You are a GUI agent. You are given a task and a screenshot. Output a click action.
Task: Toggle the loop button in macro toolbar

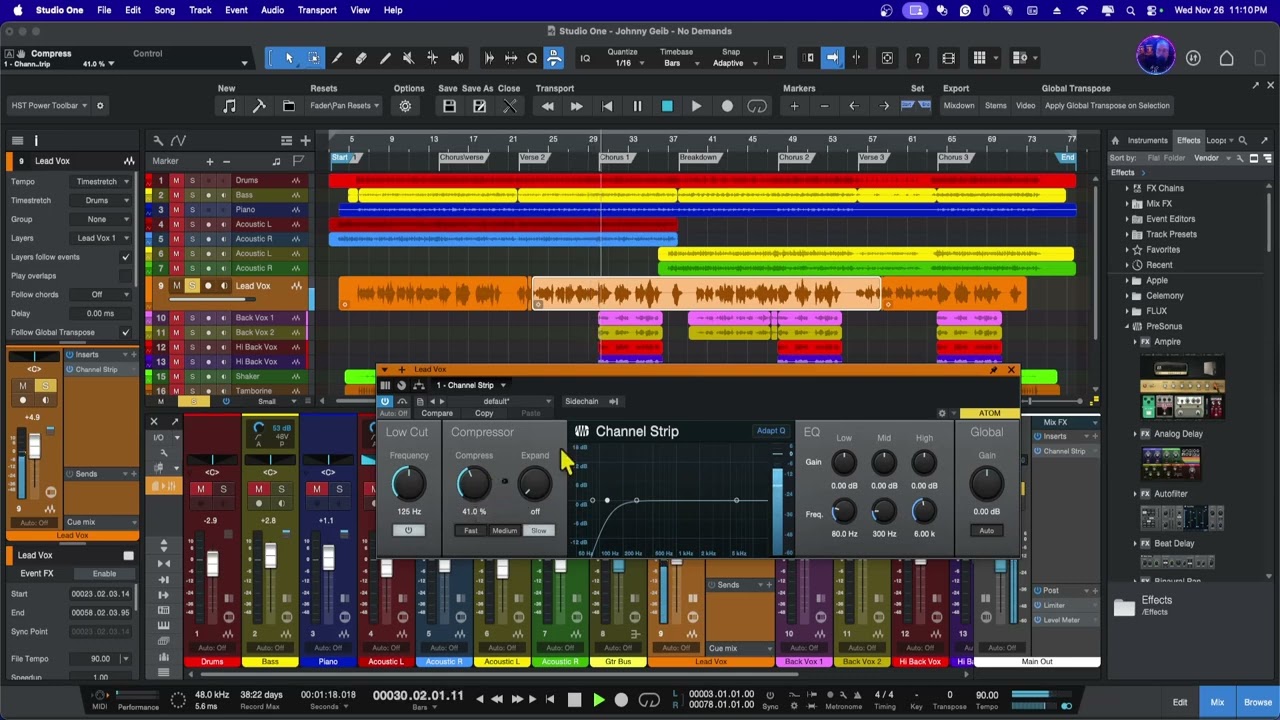(x=757, y=106)
